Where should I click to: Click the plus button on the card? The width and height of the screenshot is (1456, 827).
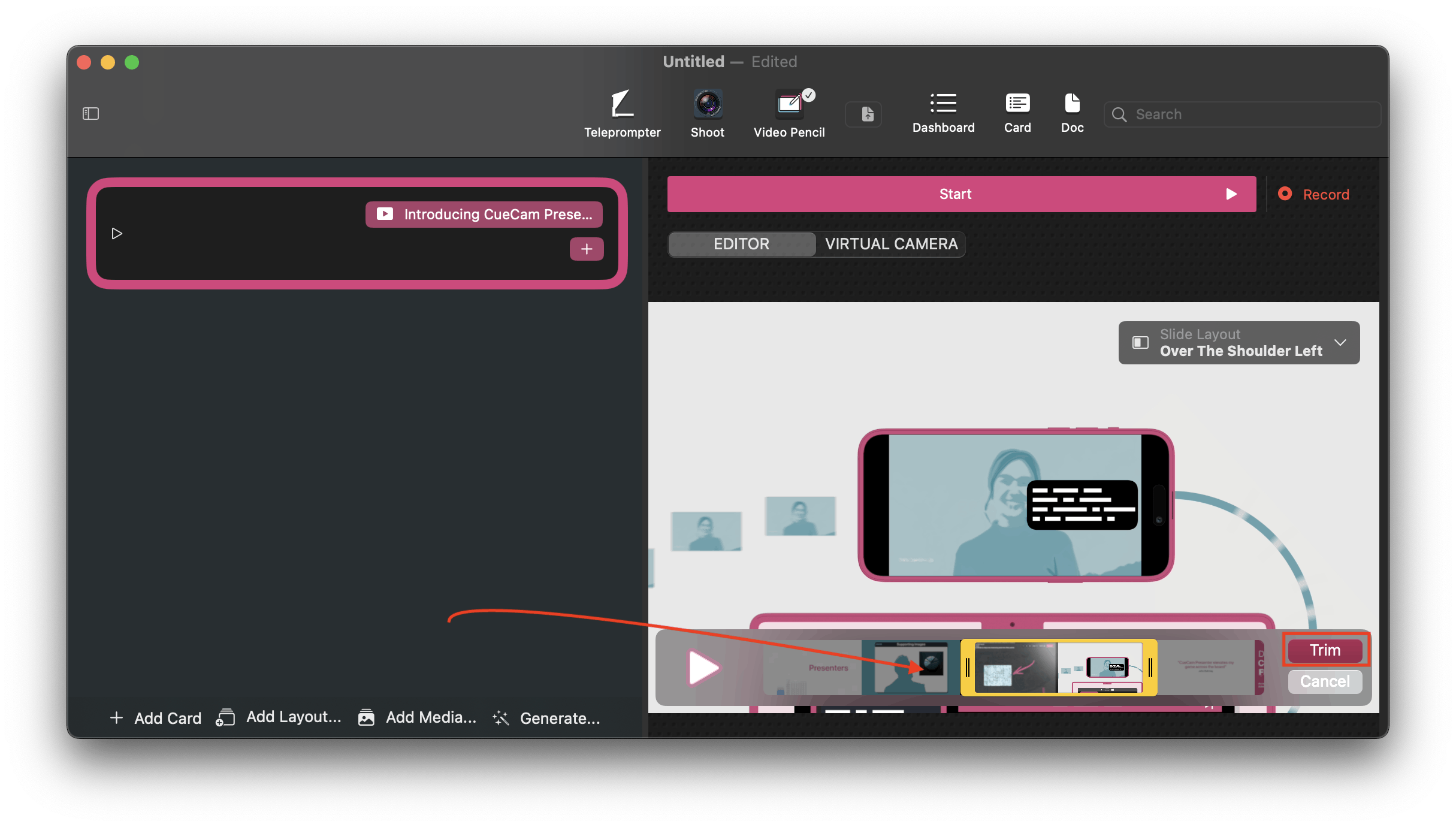[x=586, y=249]
